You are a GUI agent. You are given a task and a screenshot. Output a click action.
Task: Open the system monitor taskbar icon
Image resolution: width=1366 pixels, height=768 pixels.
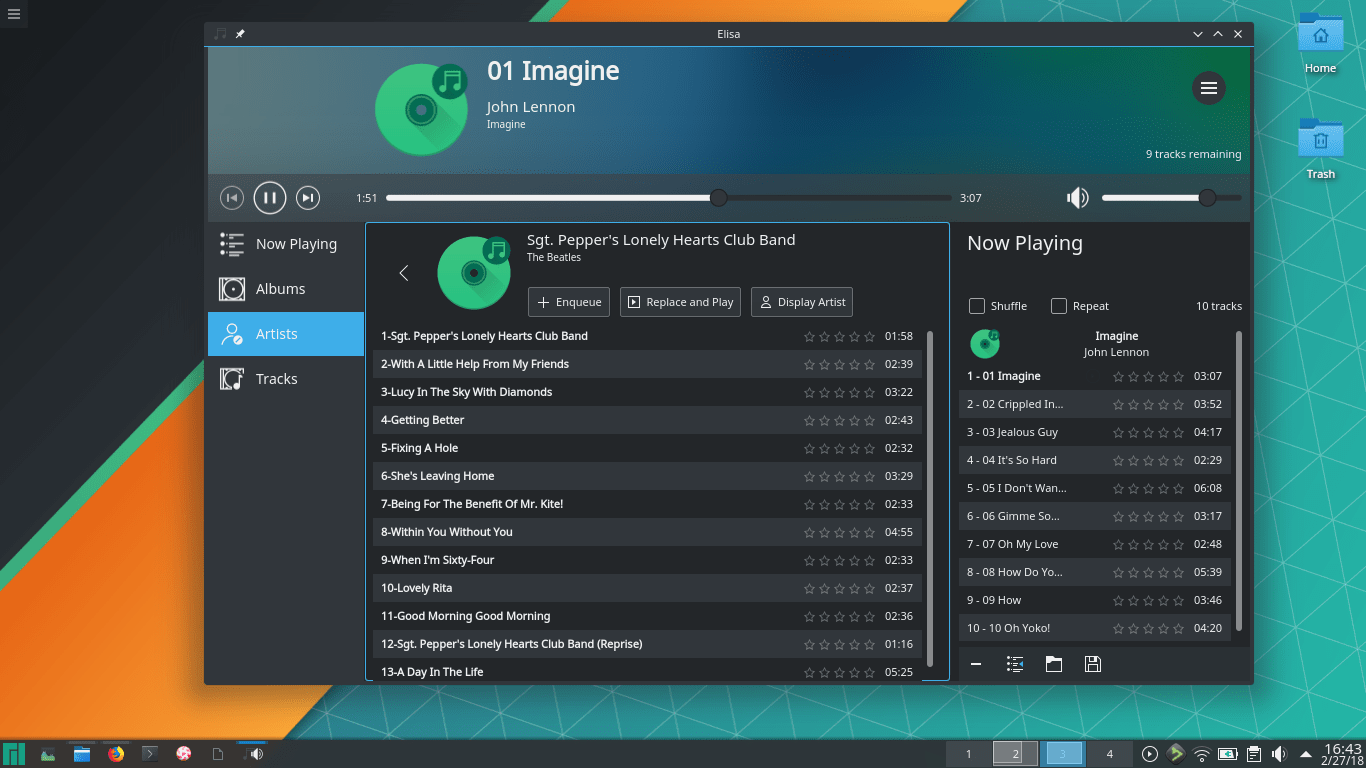[x=48, y=754]
